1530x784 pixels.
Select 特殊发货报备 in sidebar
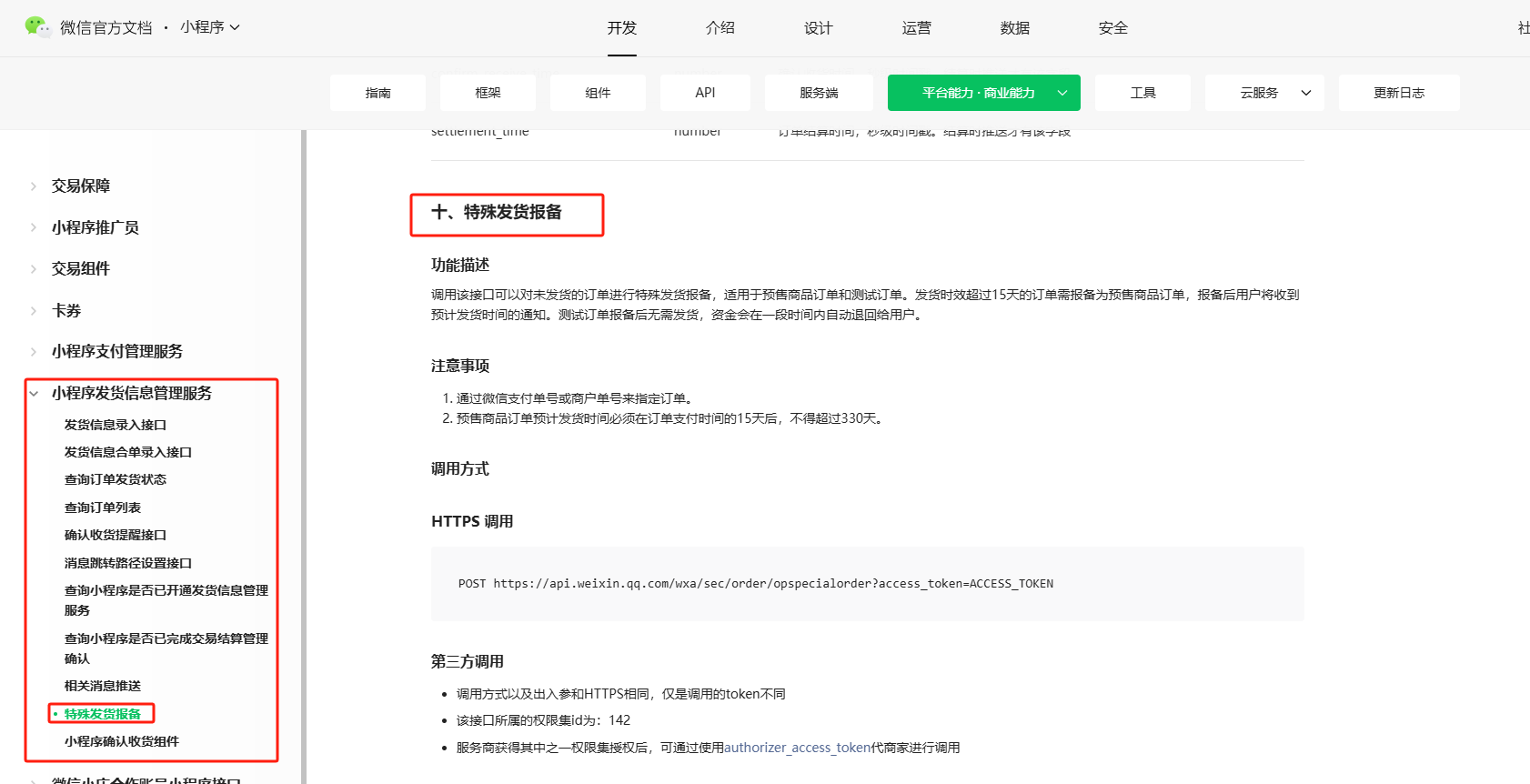(x=103, y=714)
